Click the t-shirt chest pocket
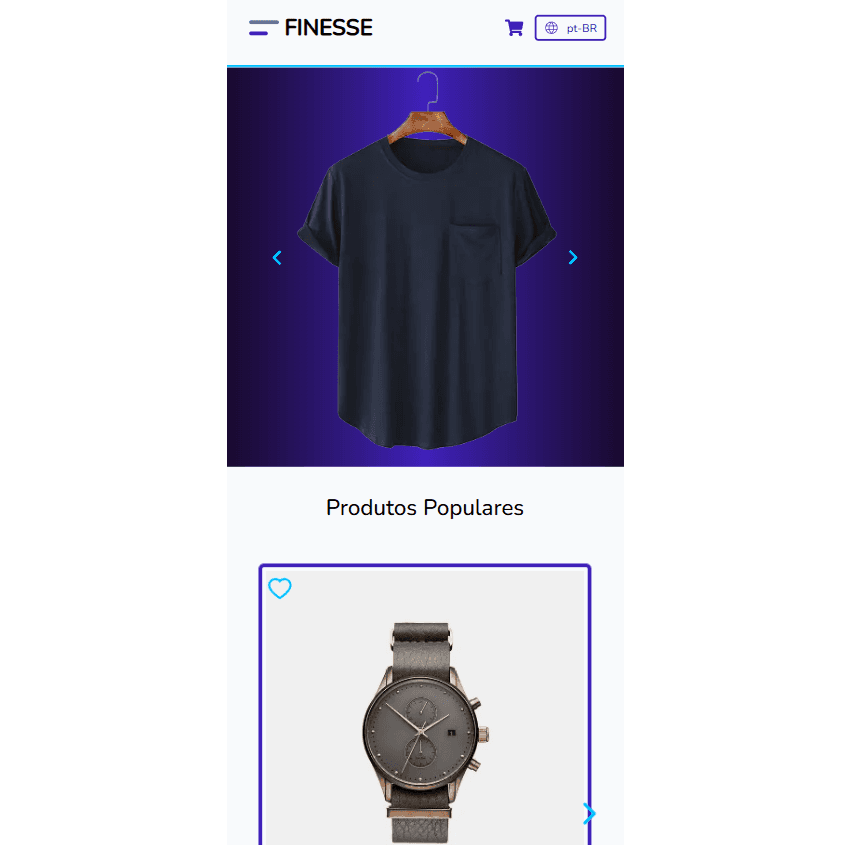Image resolution: width=855 pixels, height=845 pixels. pyautogui.click(x=474, y=249)
